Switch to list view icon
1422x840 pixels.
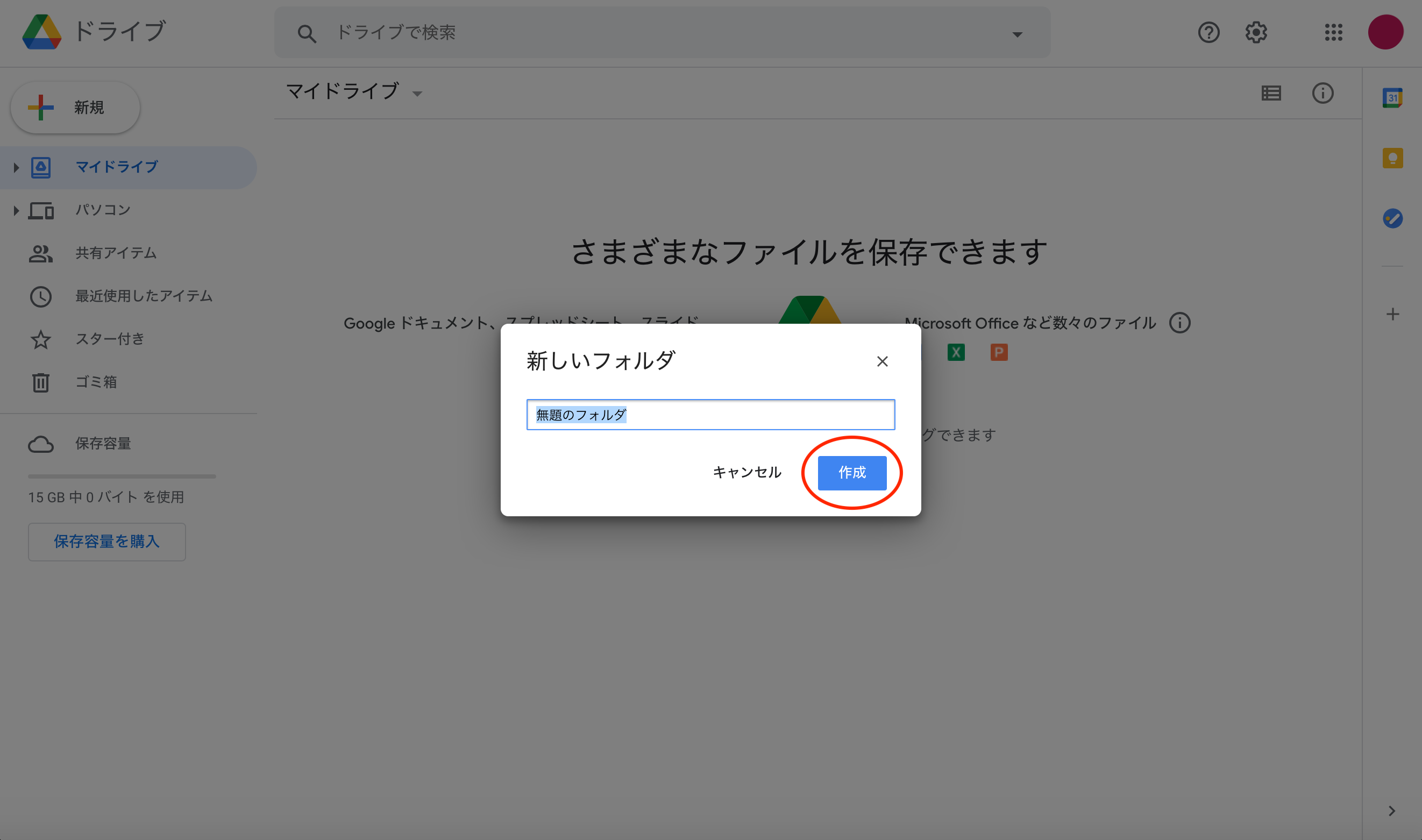(x=1271, y=94)
